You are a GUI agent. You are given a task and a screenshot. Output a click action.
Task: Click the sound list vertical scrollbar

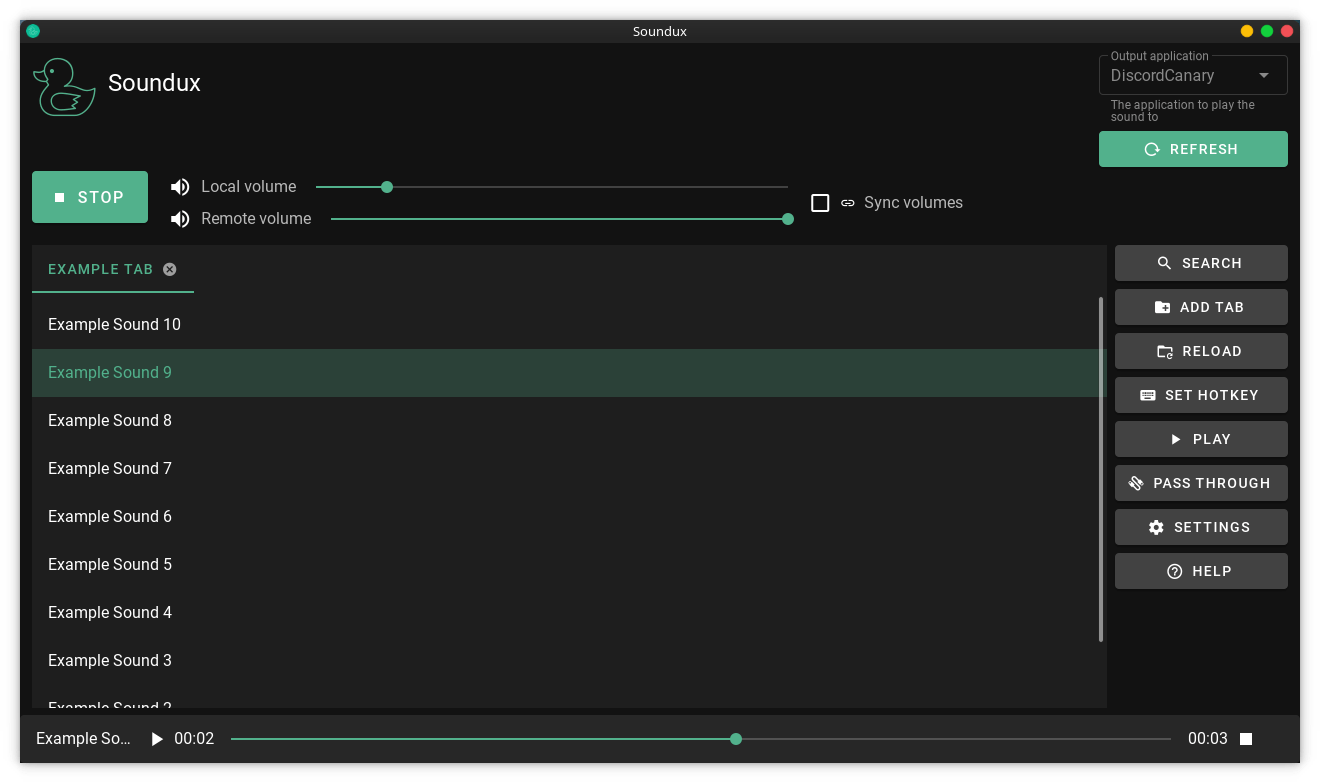pyautogui.click(x=1101, y=469)
